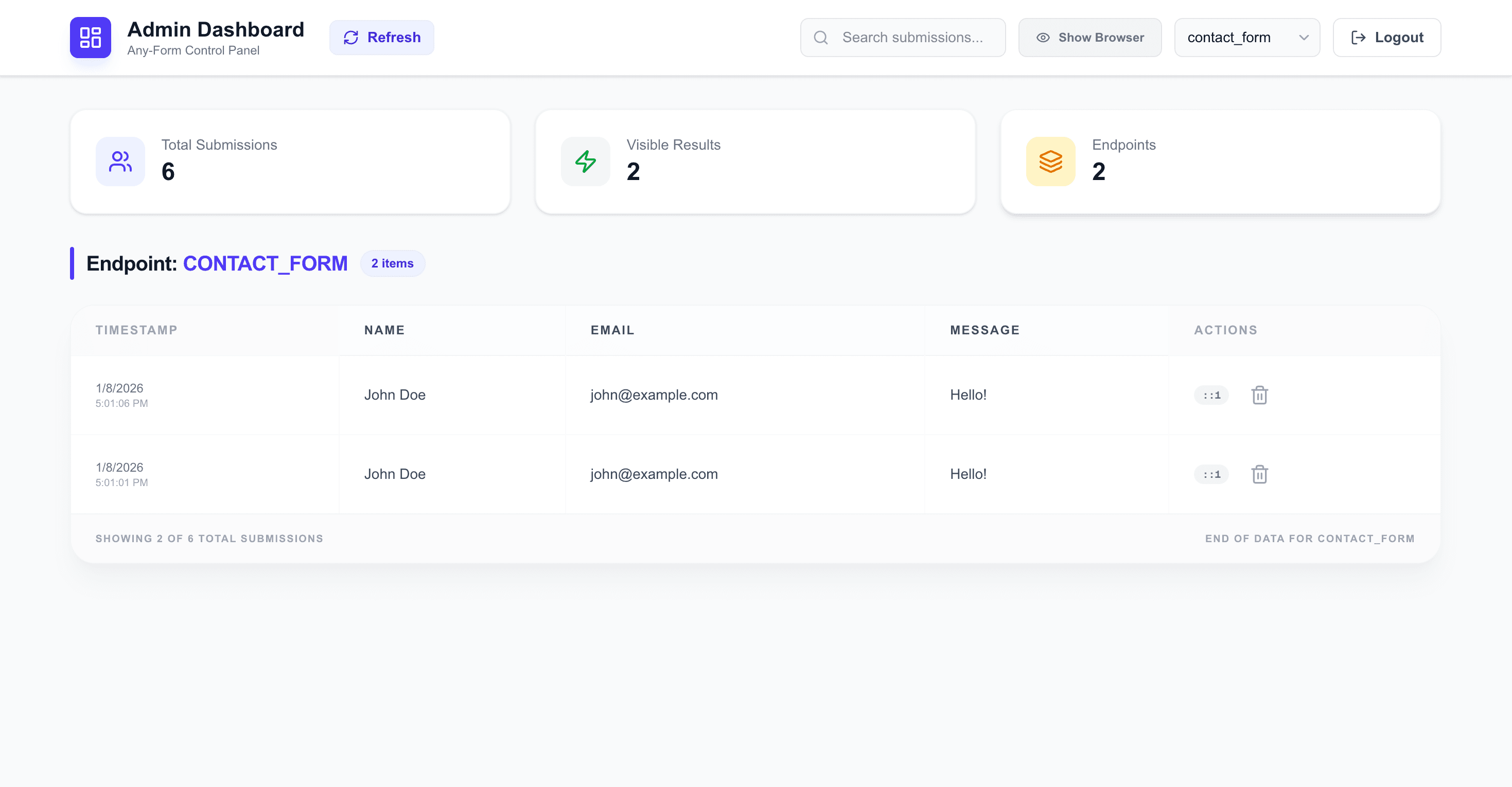The image size is (1512, 787).
Task: Click the Total Submissions count 6
Action: coord(168,172)
